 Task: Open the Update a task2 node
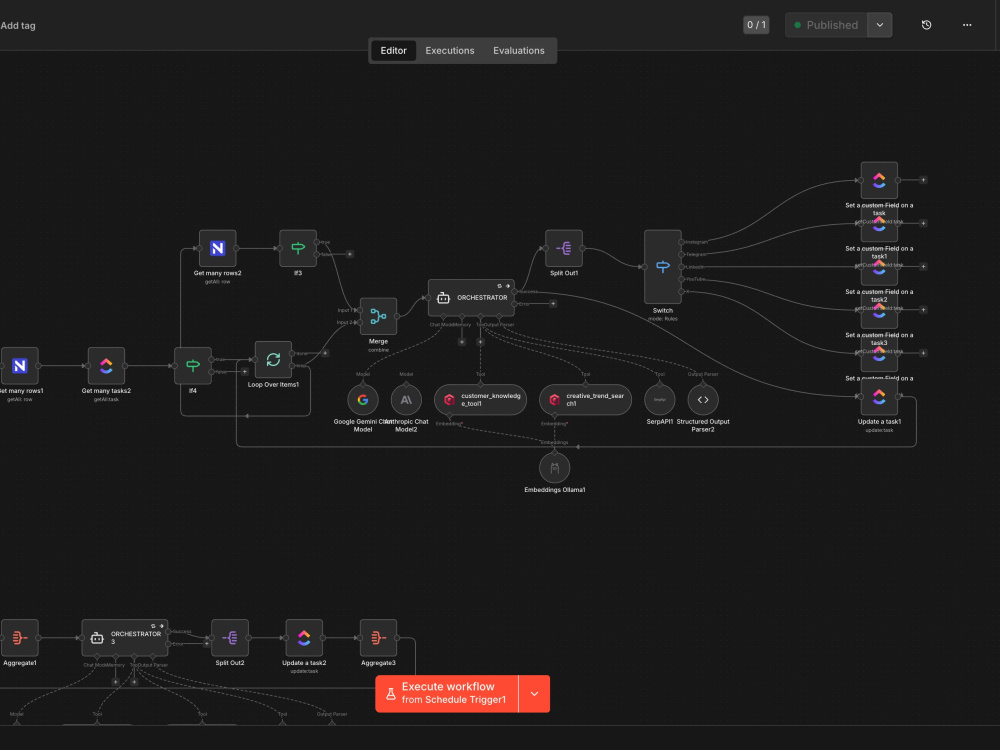point(304,638)
